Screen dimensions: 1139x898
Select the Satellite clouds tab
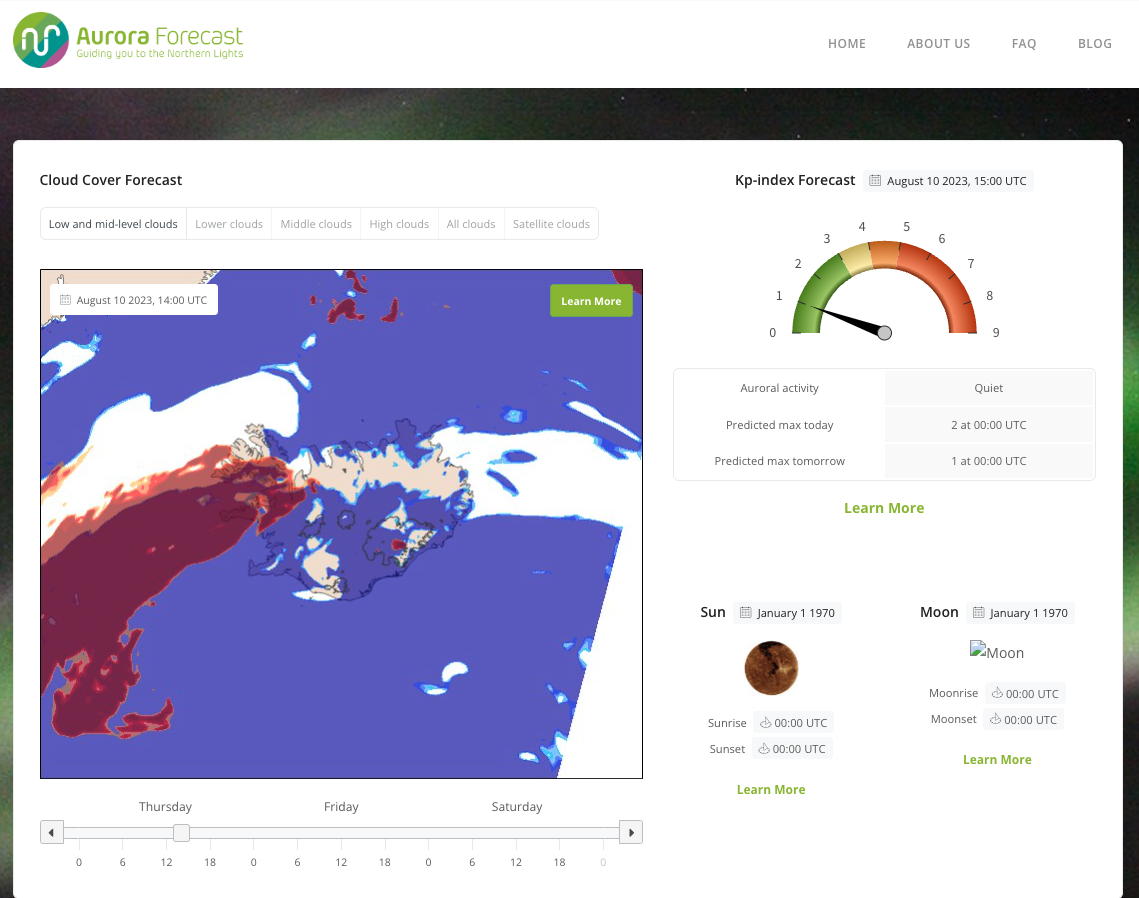551,224
